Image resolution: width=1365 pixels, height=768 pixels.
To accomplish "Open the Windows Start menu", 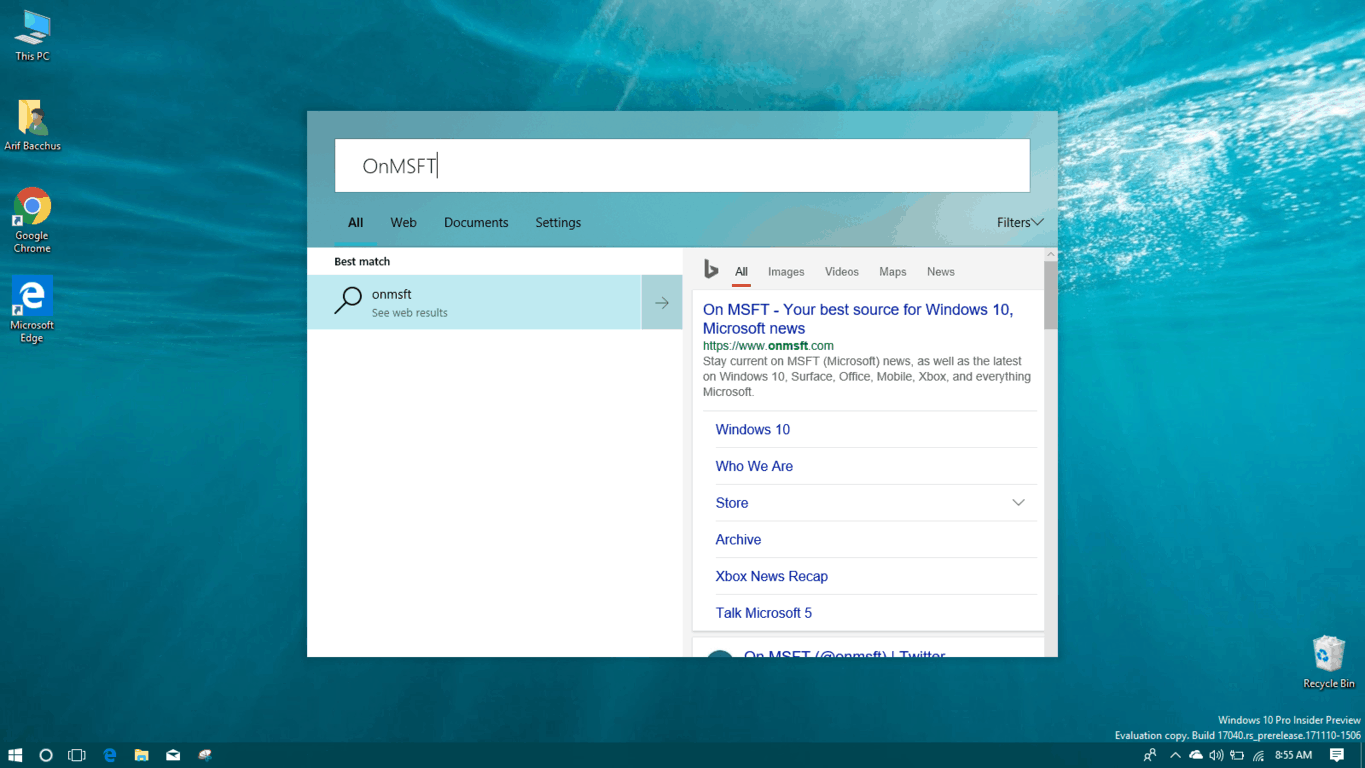I will tap(15, 755).
